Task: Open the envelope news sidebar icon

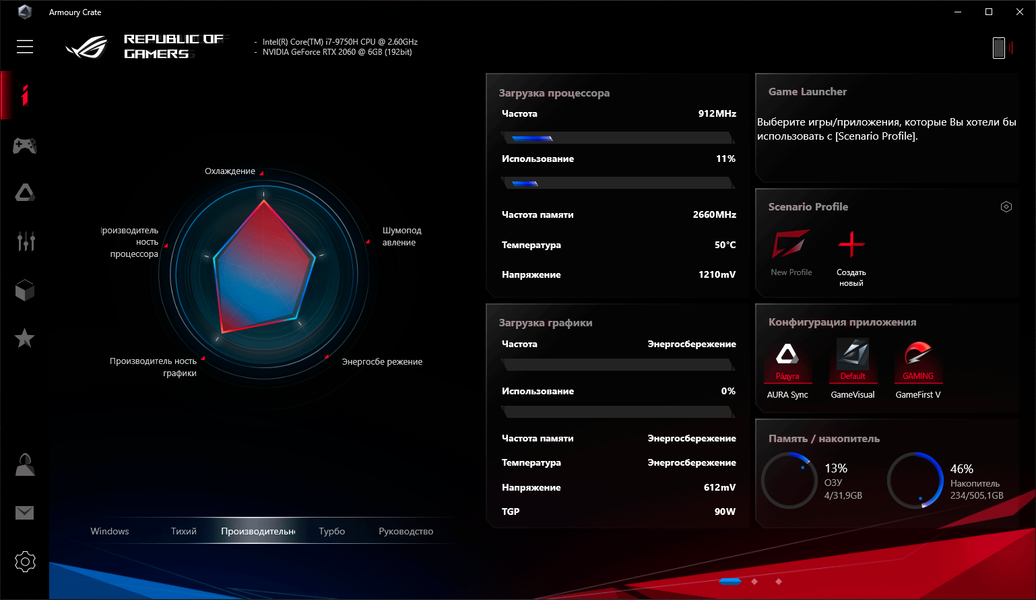Action: coord(25,513)
